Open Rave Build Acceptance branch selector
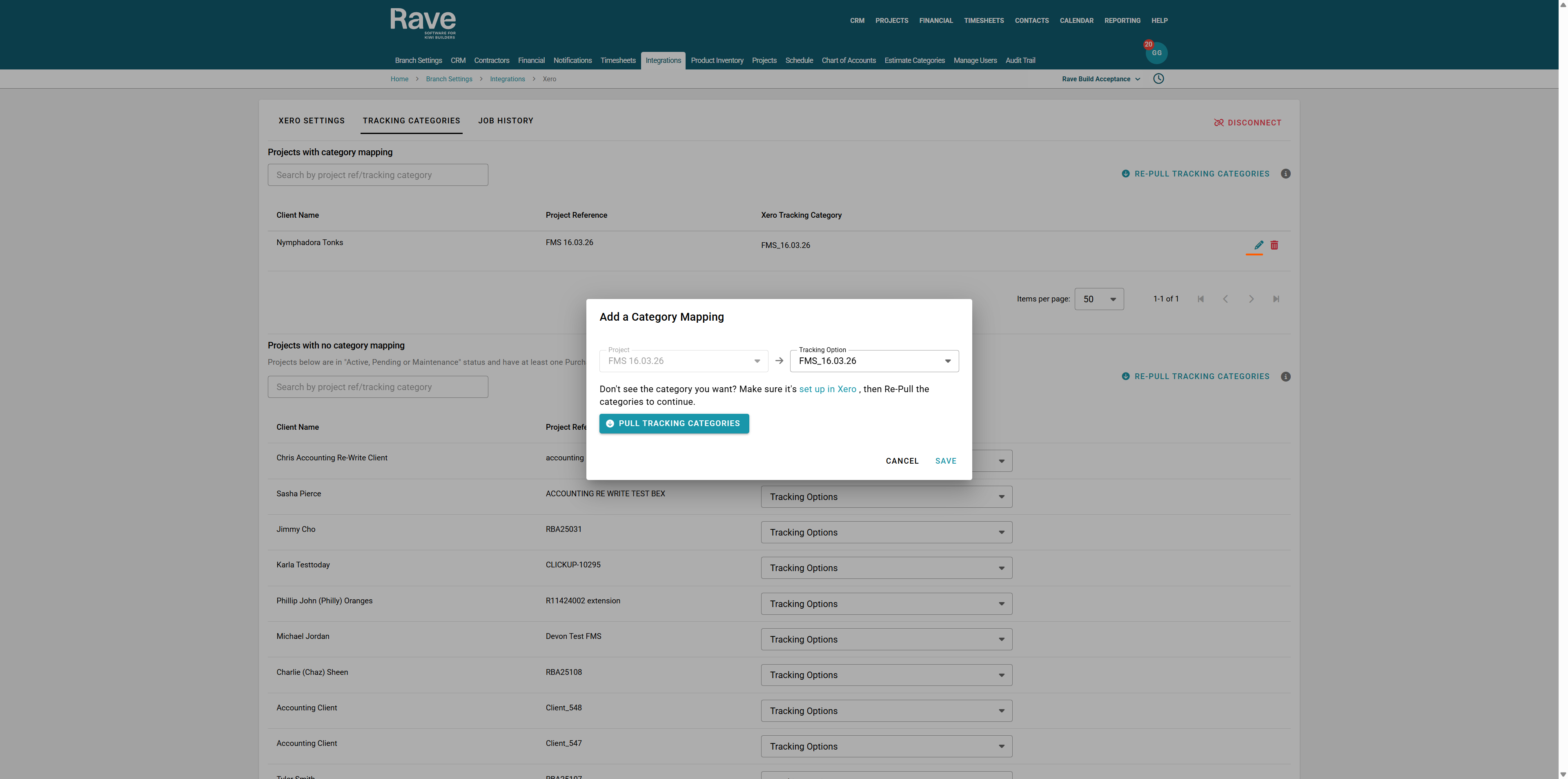The image size is (1568, 779). (x=1100, y=79)
